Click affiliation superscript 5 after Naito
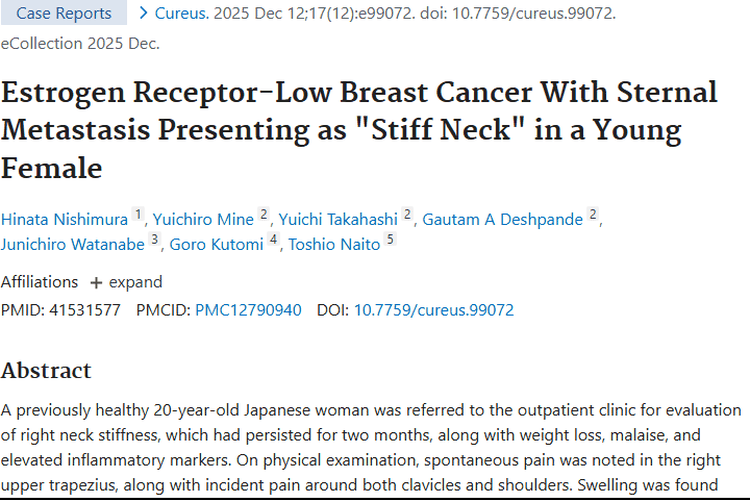 (390, 240)
